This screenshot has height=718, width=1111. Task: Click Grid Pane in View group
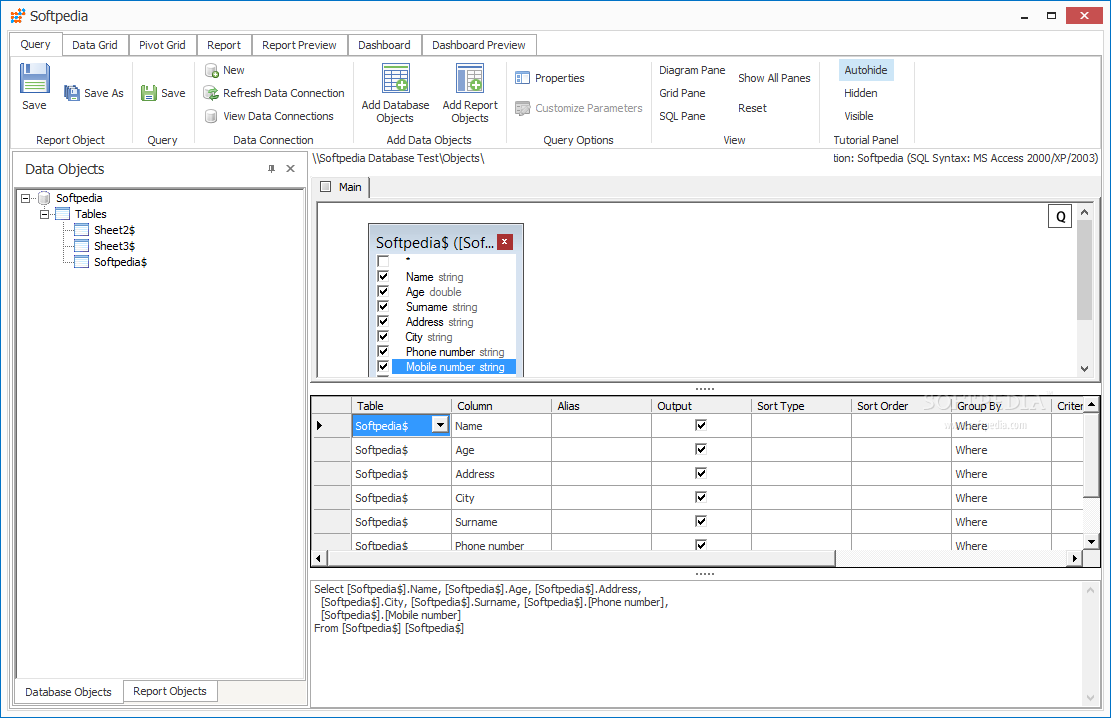coord(682,93)
